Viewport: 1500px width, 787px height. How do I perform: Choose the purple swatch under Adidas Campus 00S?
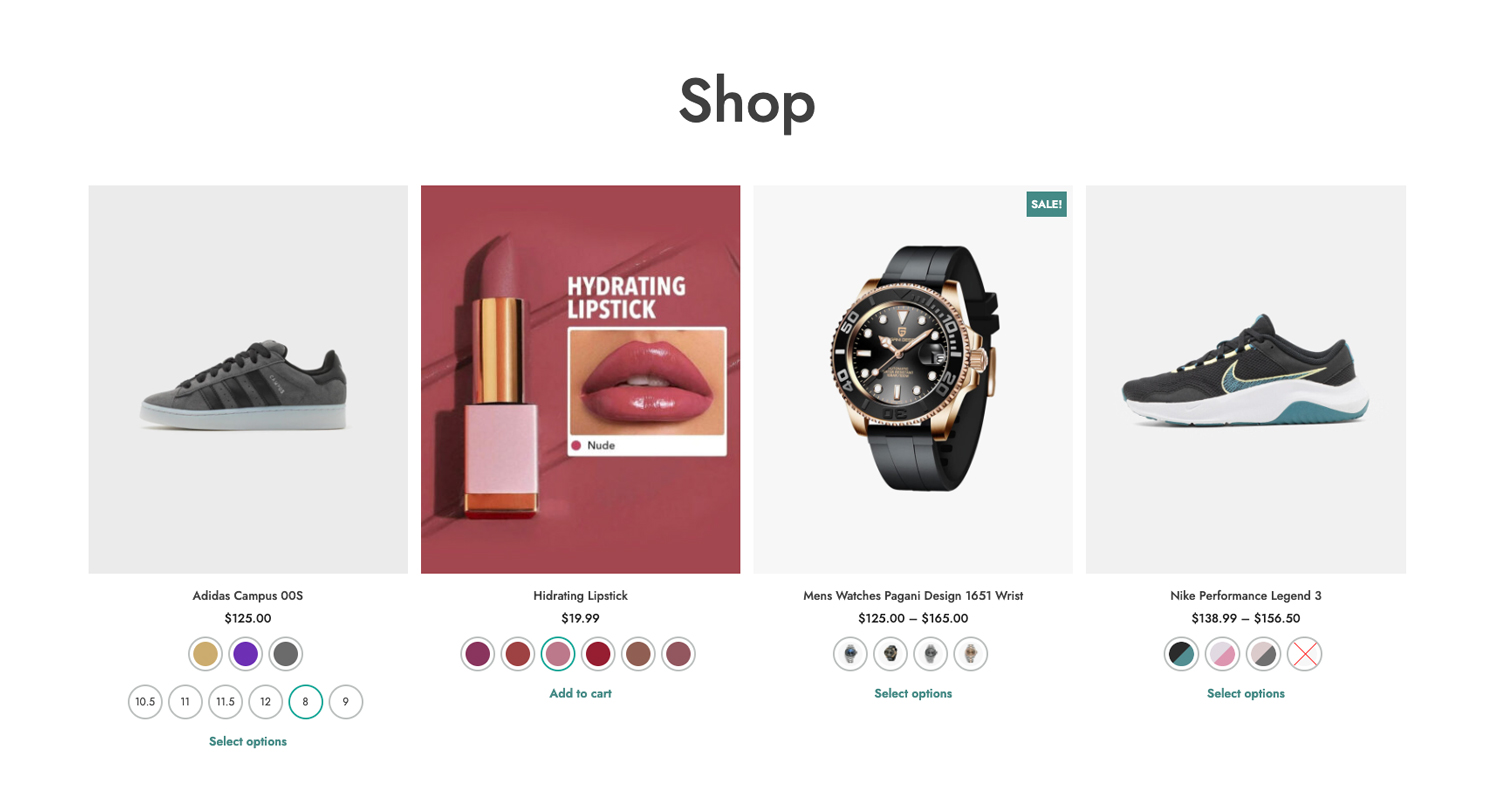(x=246, y=654)
